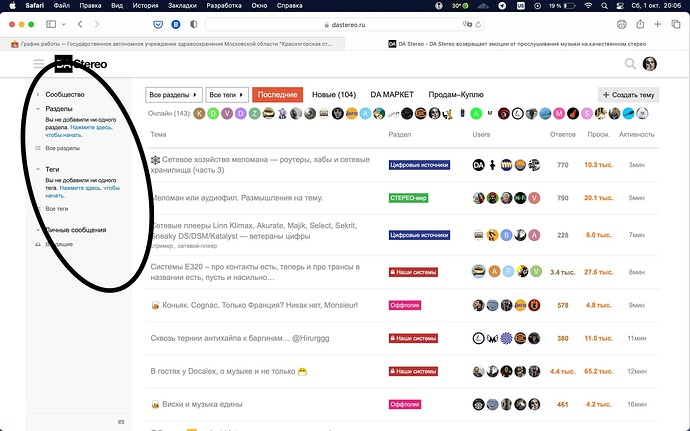
Task: Open the Все теги dropdown filter
Action: pyautogui.click(x=227, y=95)
